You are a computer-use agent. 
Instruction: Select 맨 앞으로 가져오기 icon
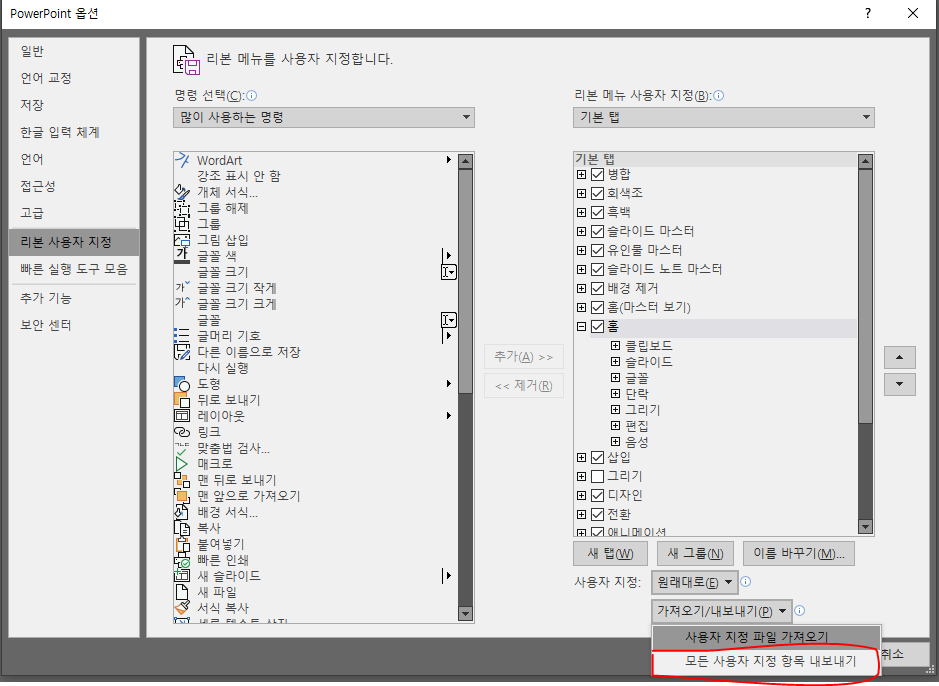(182, 496)
